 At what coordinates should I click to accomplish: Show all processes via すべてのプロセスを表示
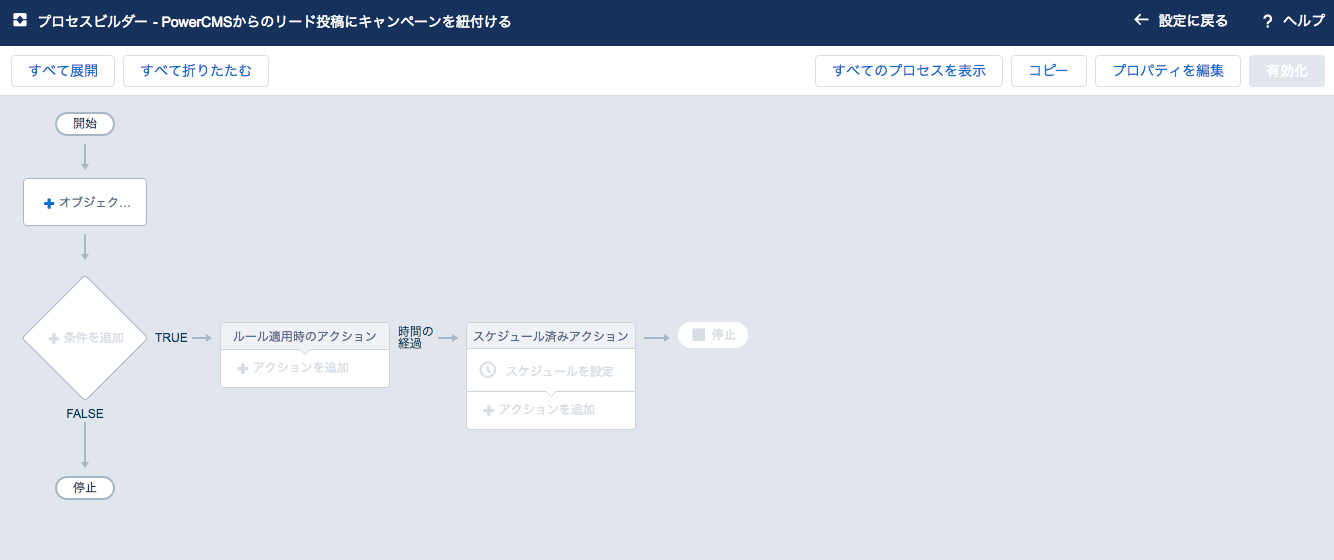click(909, 71)
